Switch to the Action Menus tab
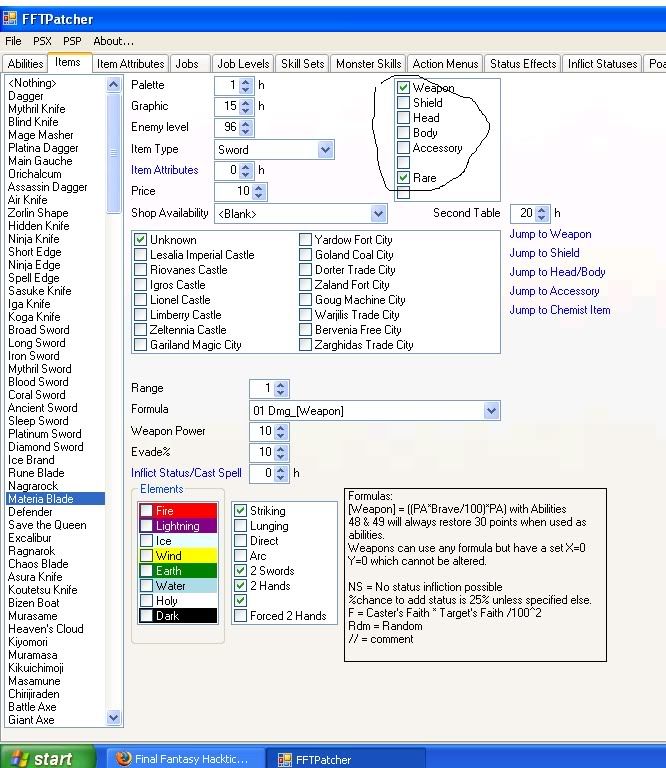This screenshot has width=666, height=768. tap(445, 64)
